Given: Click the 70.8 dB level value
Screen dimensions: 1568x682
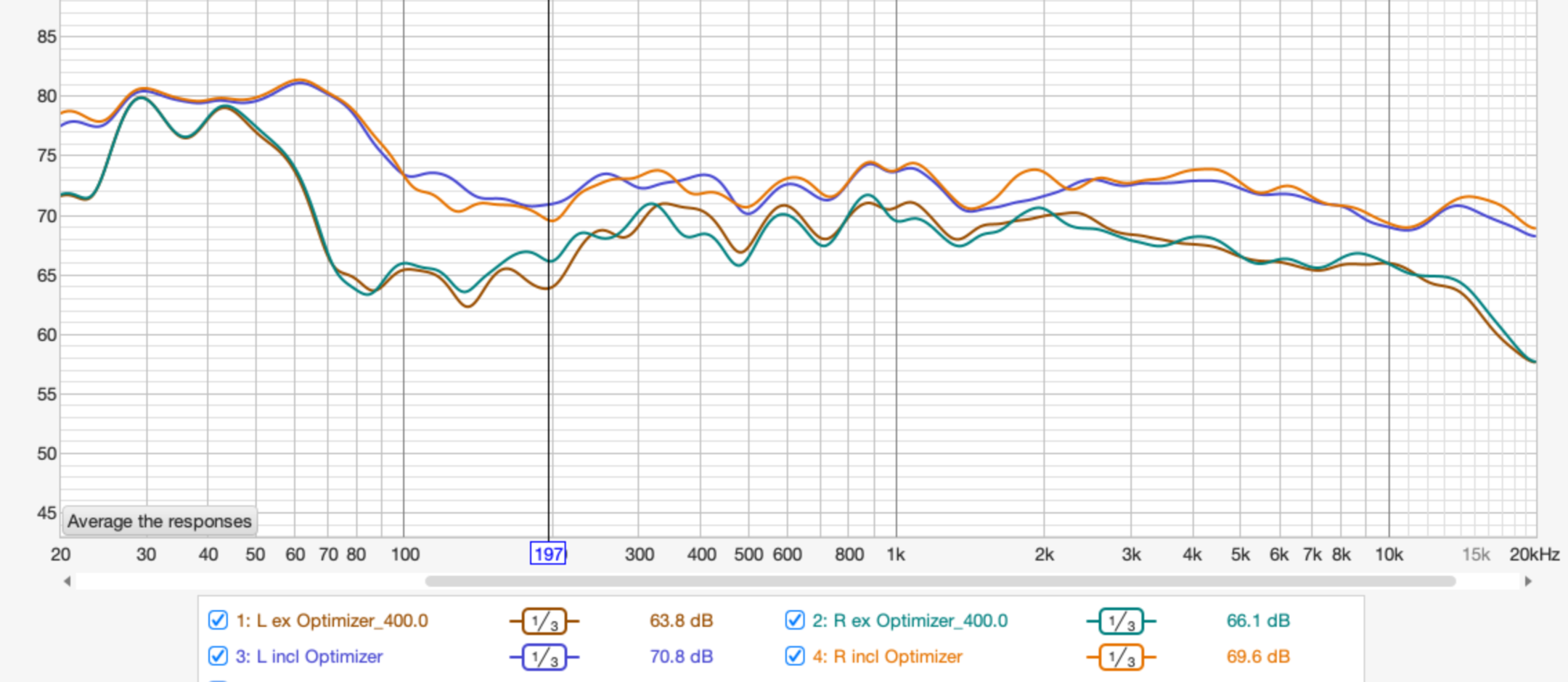Looking at the screenshot, I should coord(681,657).
